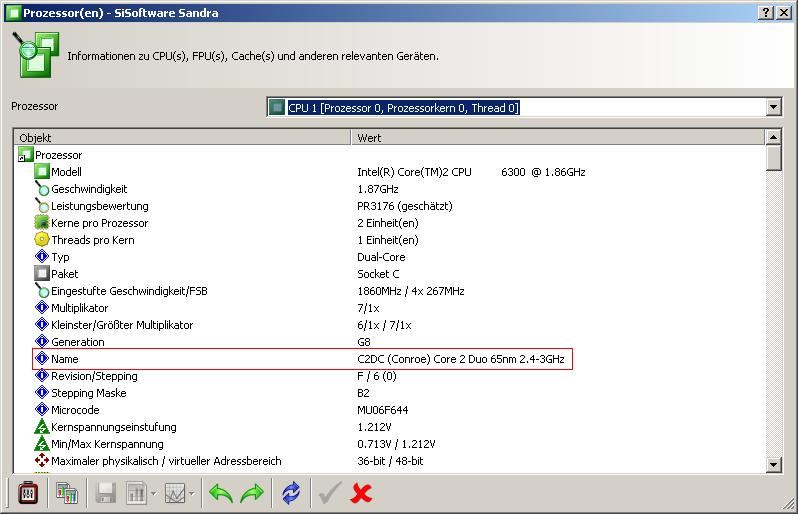Viewport: 798px width, 514px height.
Task: Go forward with the green right arrow
Action: point(252,493)
